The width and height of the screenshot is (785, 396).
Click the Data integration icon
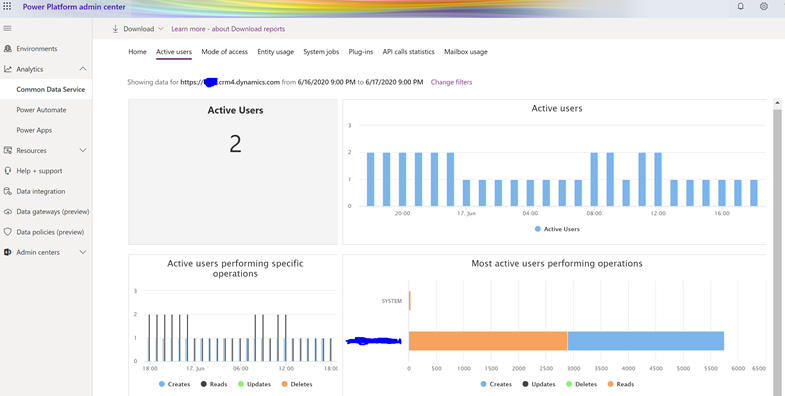point(8,191)
